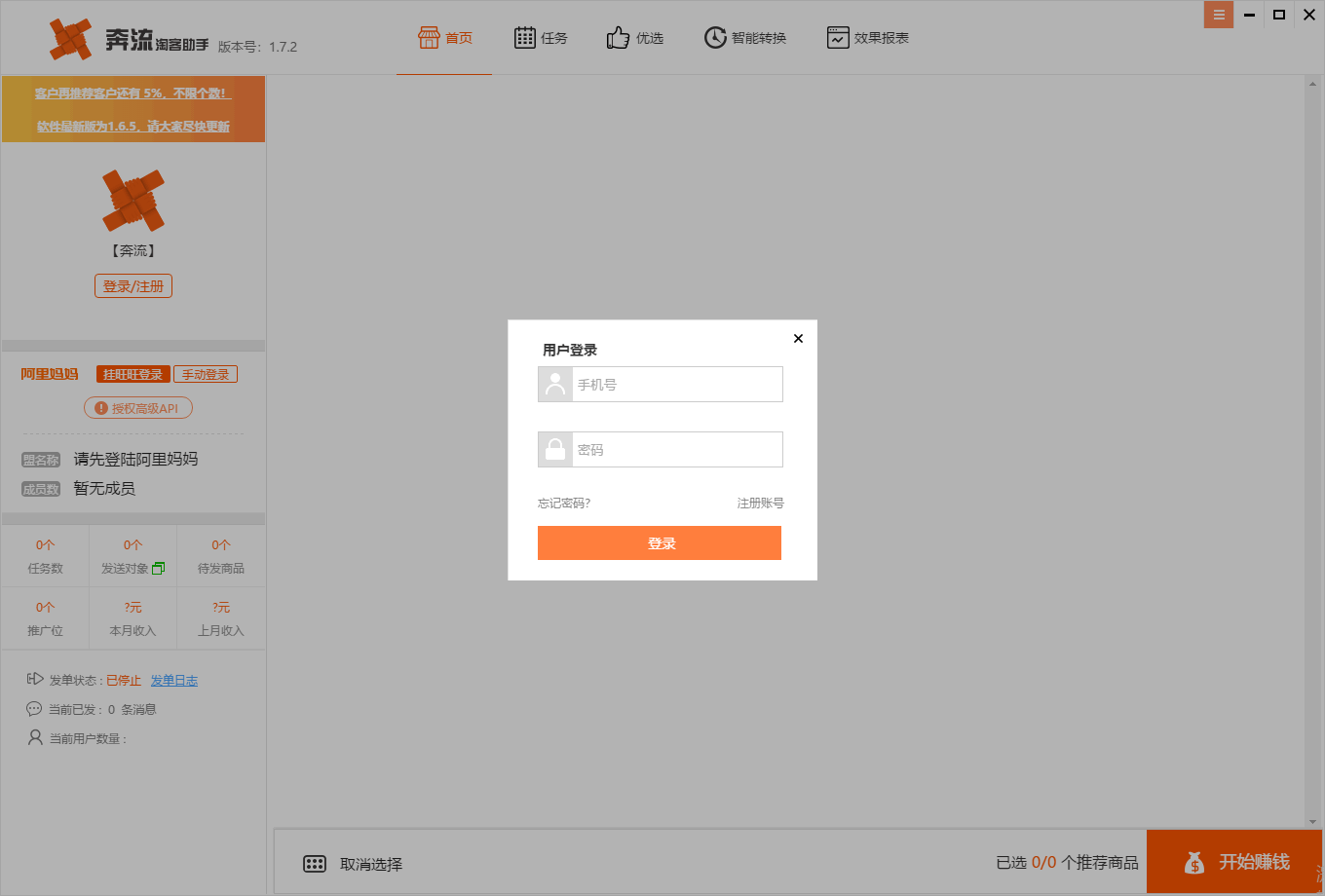Click the 待发商品 counter cell
1325x896 pixels.
click(x=221, y=557)
